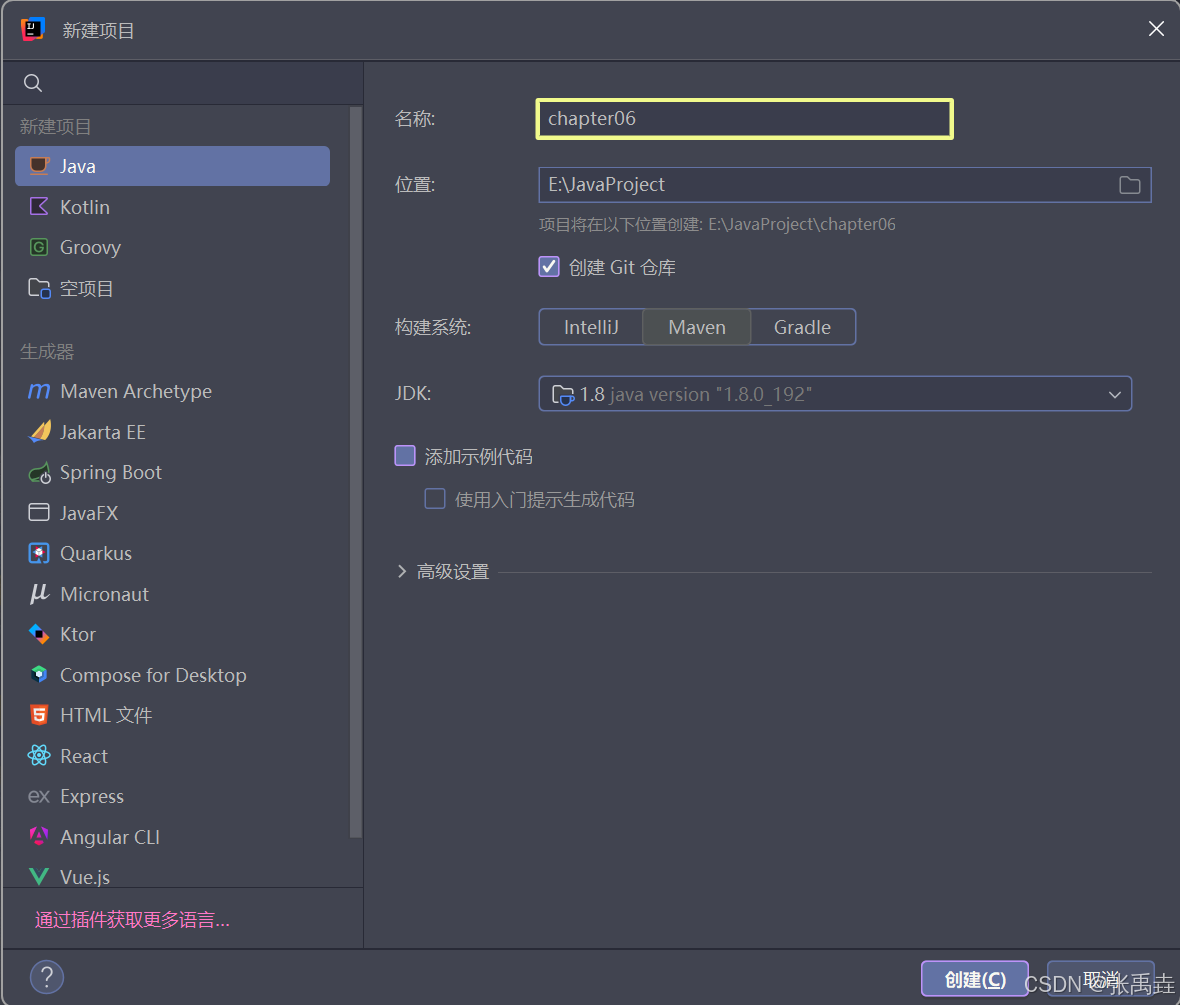Click the search magnifier icon

(32, 83)
